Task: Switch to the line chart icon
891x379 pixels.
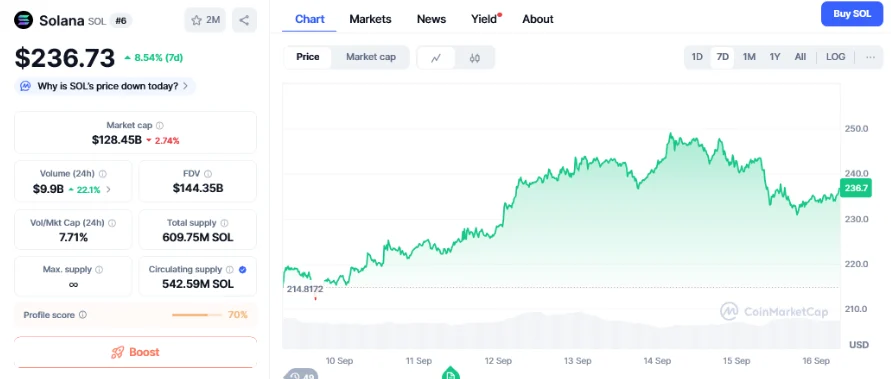Action: click(x=436, y=57)
